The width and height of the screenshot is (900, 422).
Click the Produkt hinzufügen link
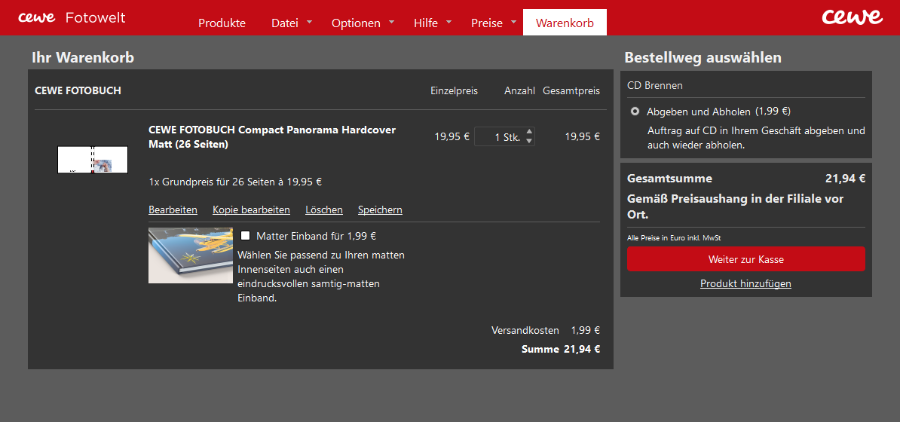[x=745, y=284]
